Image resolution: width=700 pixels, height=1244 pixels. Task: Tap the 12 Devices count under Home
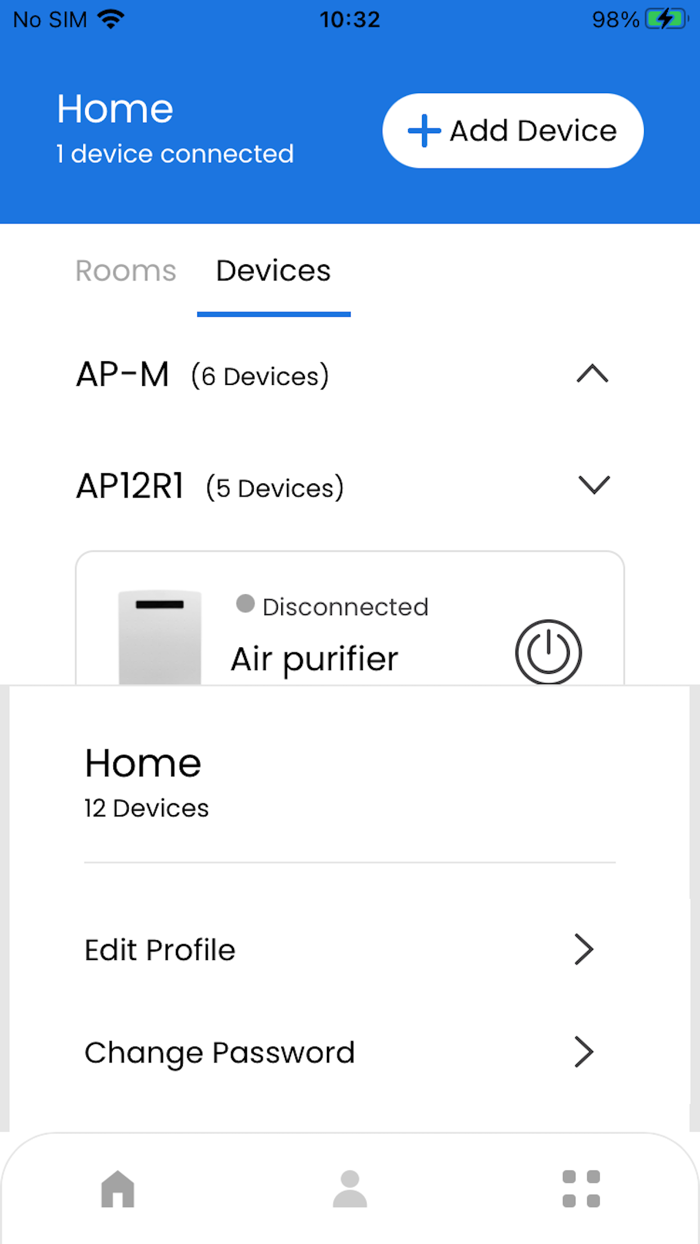[x=146, y=808]
